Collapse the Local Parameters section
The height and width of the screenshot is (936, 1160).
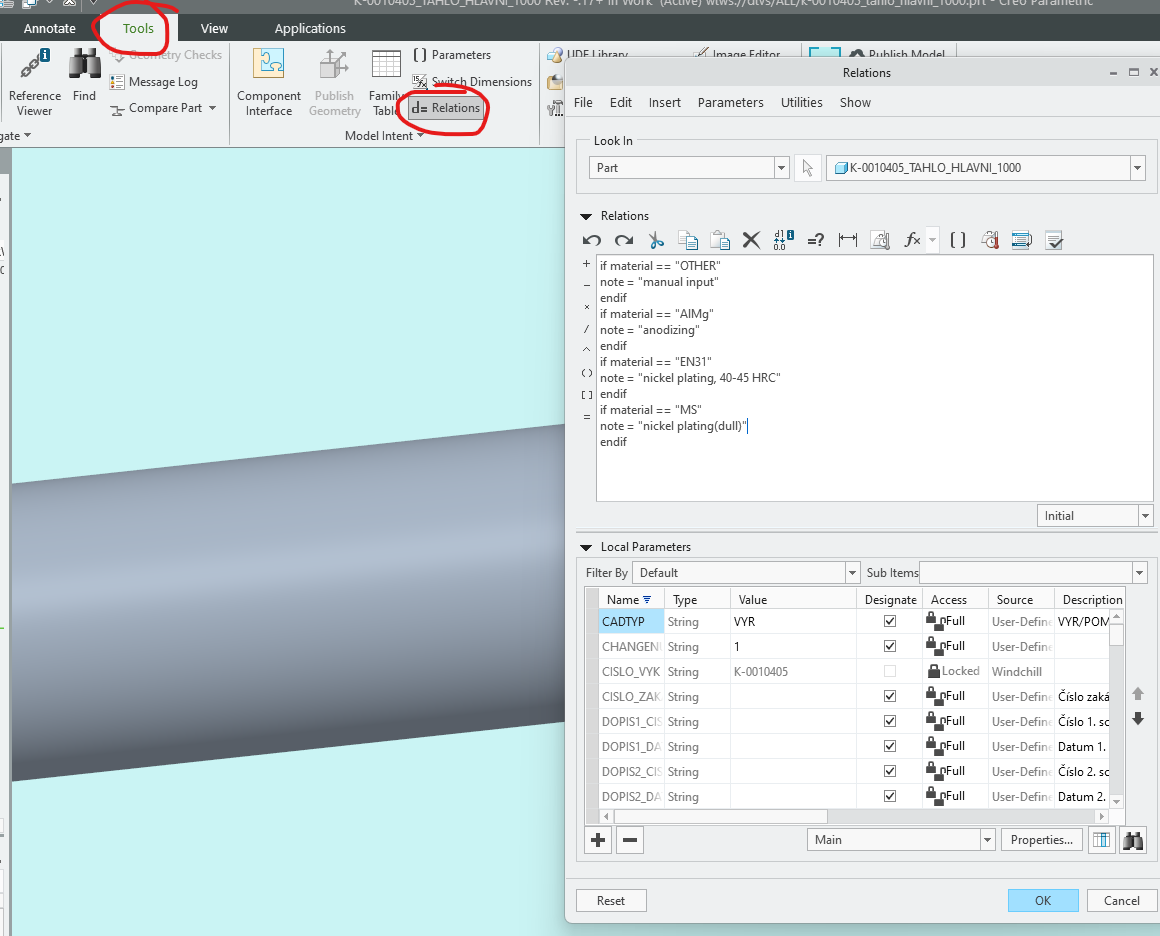(x=587, y=547)
